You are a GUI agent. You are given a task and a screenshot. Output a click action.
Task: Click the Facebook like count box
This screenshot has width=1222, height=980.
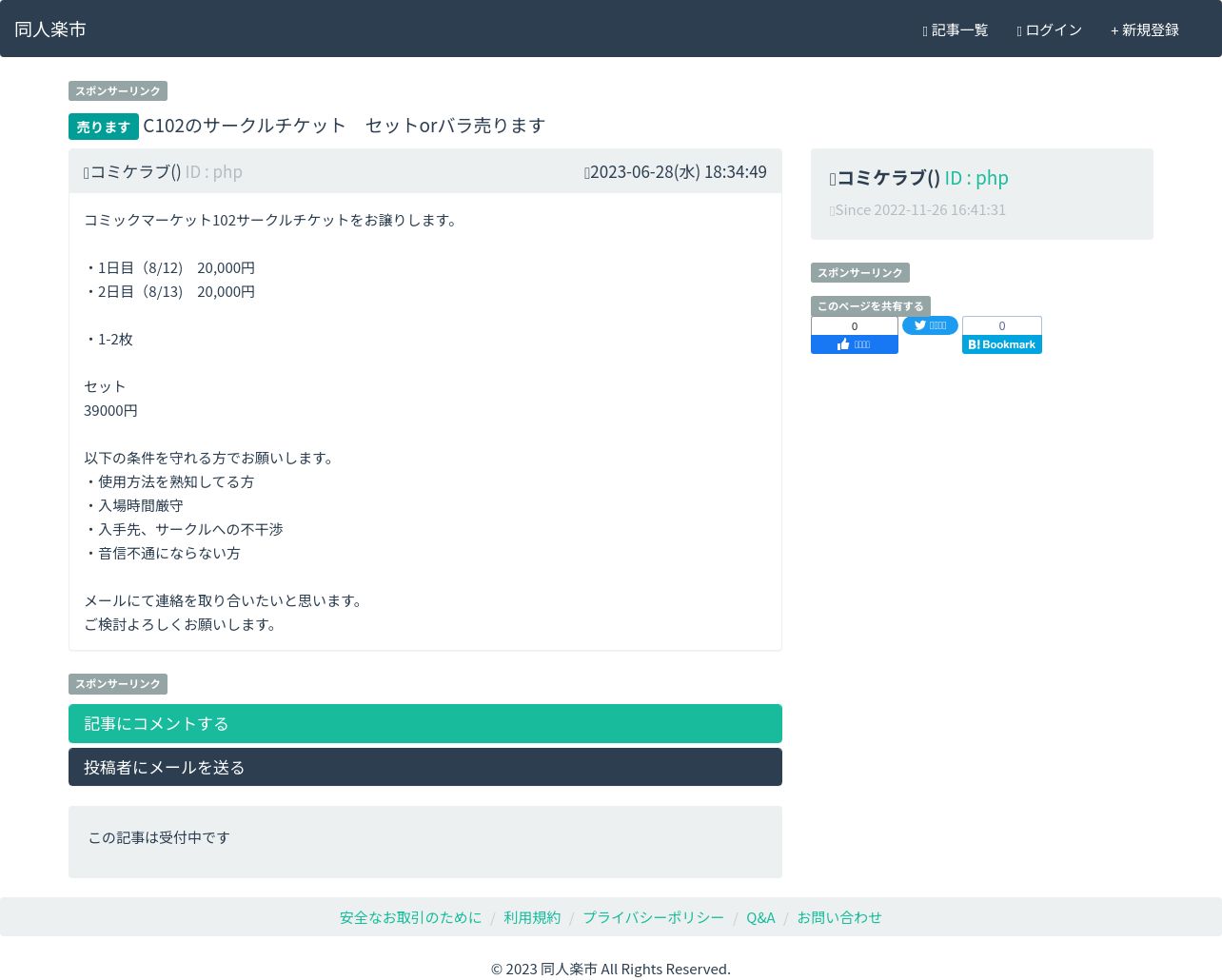855,326
